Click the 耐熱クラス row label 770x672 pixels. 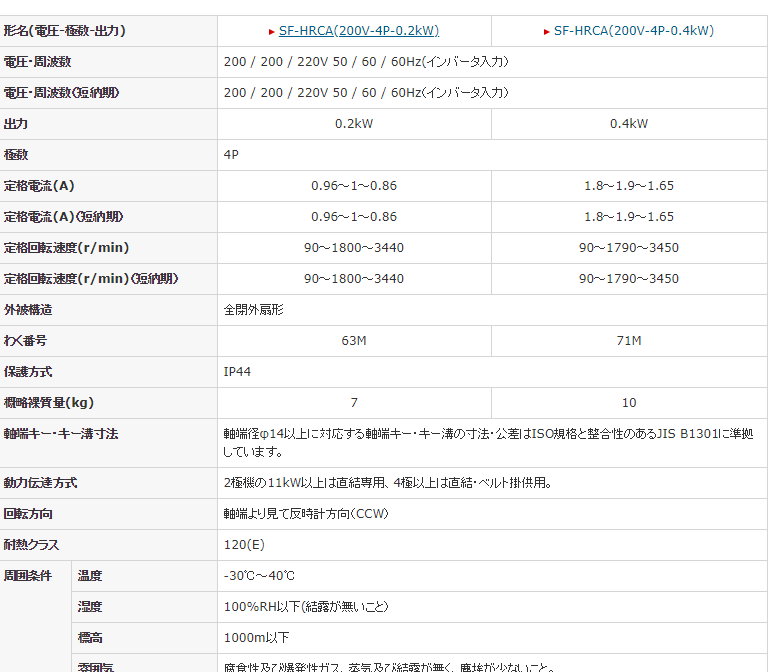[x=31, y=545]
